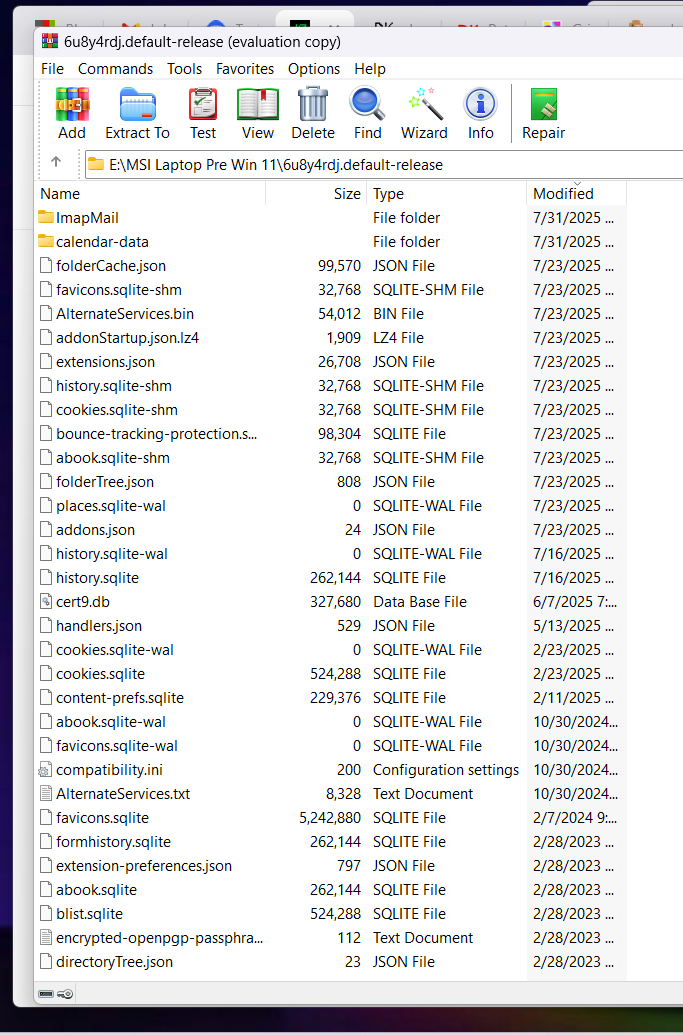Select bounce-tracking-protection.s... file
683x1035 pixels.
(x=156, y=434)
